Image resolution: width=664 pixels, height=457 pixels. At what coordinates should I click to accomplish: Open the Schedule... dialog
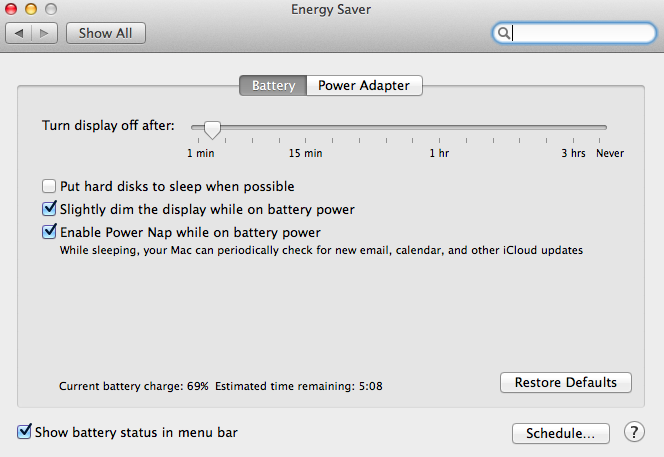coord(560,434)
